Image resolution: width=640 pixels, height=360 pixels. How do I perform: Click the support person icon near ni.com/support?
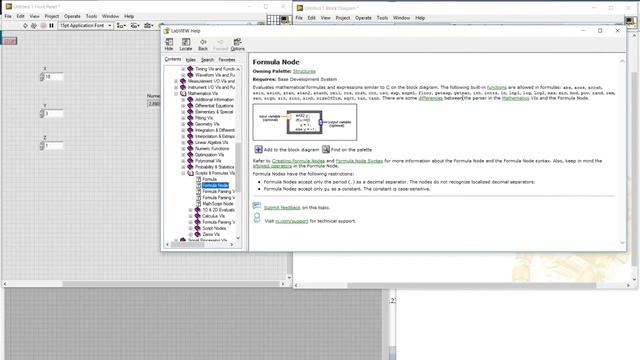coord(257,218)
